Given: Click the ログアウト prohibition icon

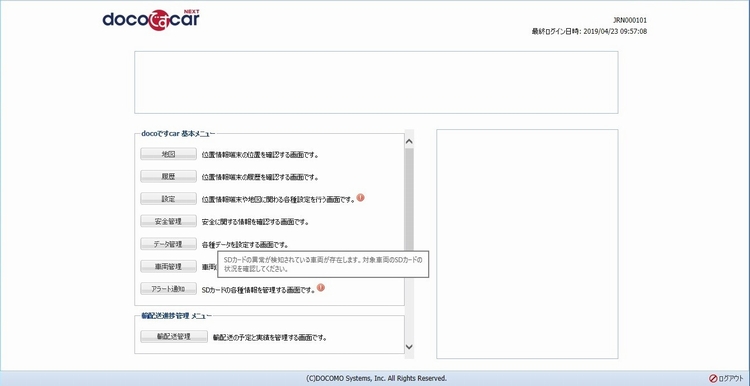Looking at the screenshot, I should coord(713,378).
